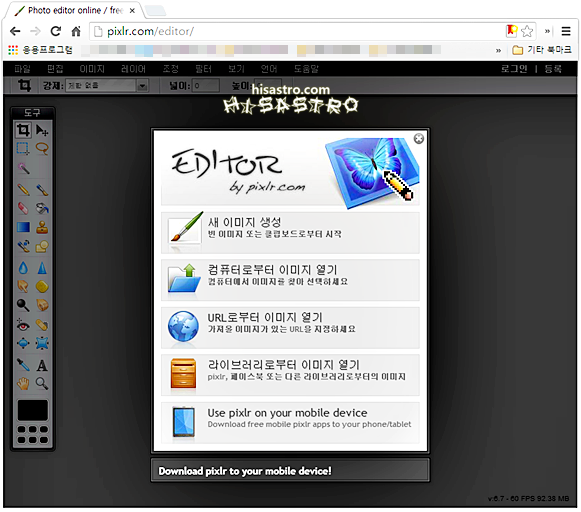Click the Download pixlr to mobile banner
The height and width of the screenshot is (512, 581).
click(x=290, y=471)
